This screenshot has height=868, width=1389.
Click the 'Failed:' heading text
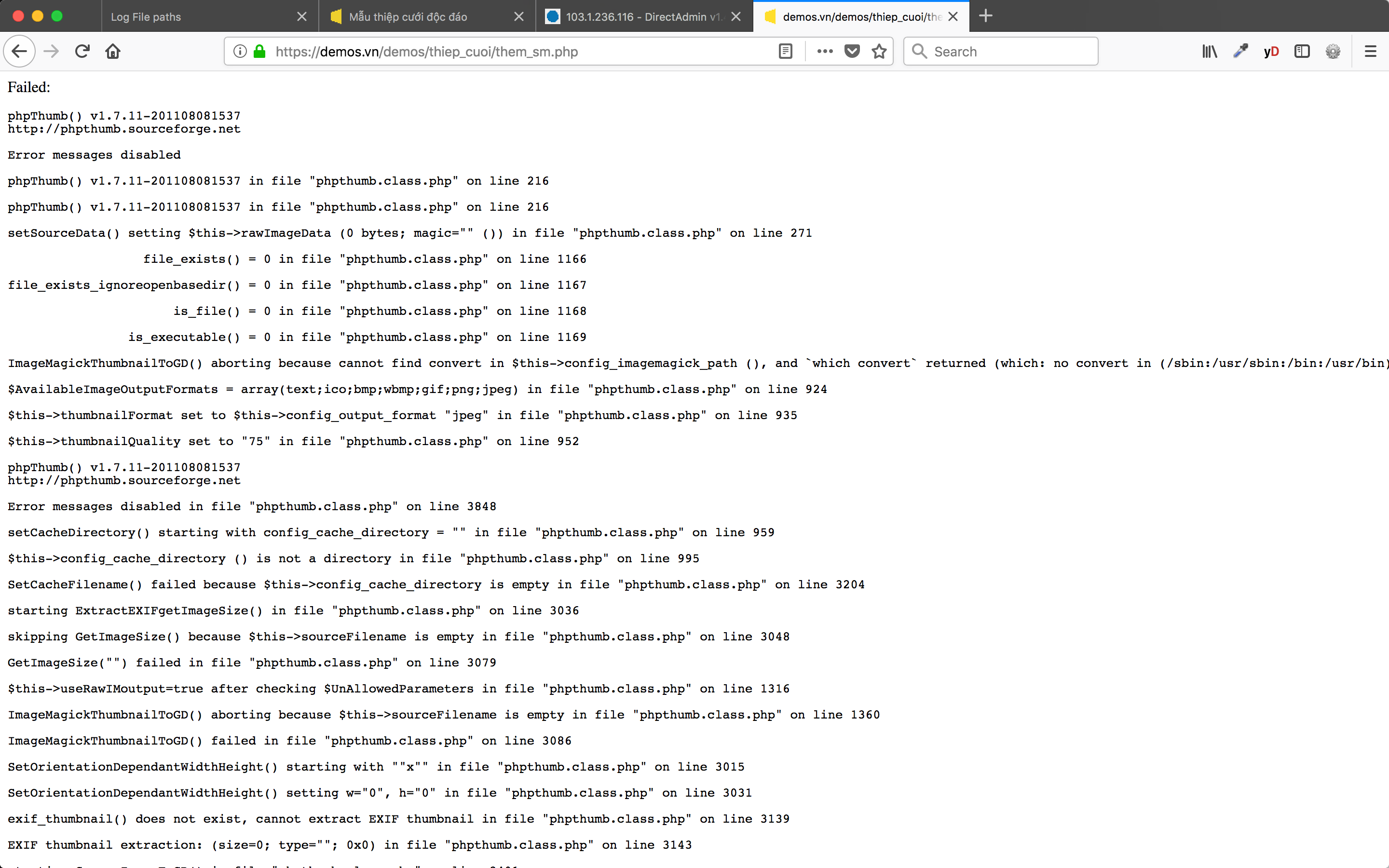29,87
